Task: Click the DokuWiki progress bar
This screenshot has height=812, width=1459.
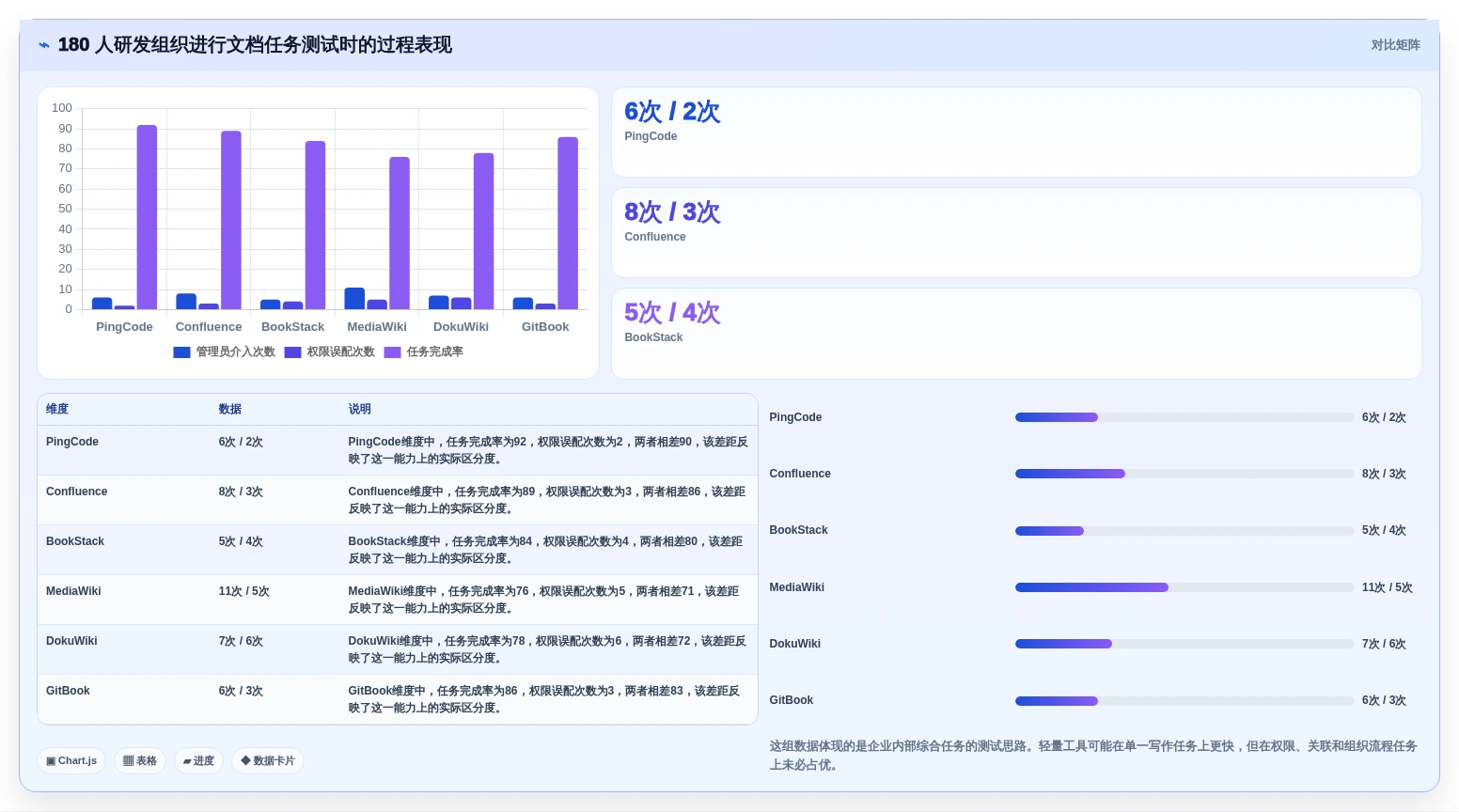Action: click(x=1184, y=644)
